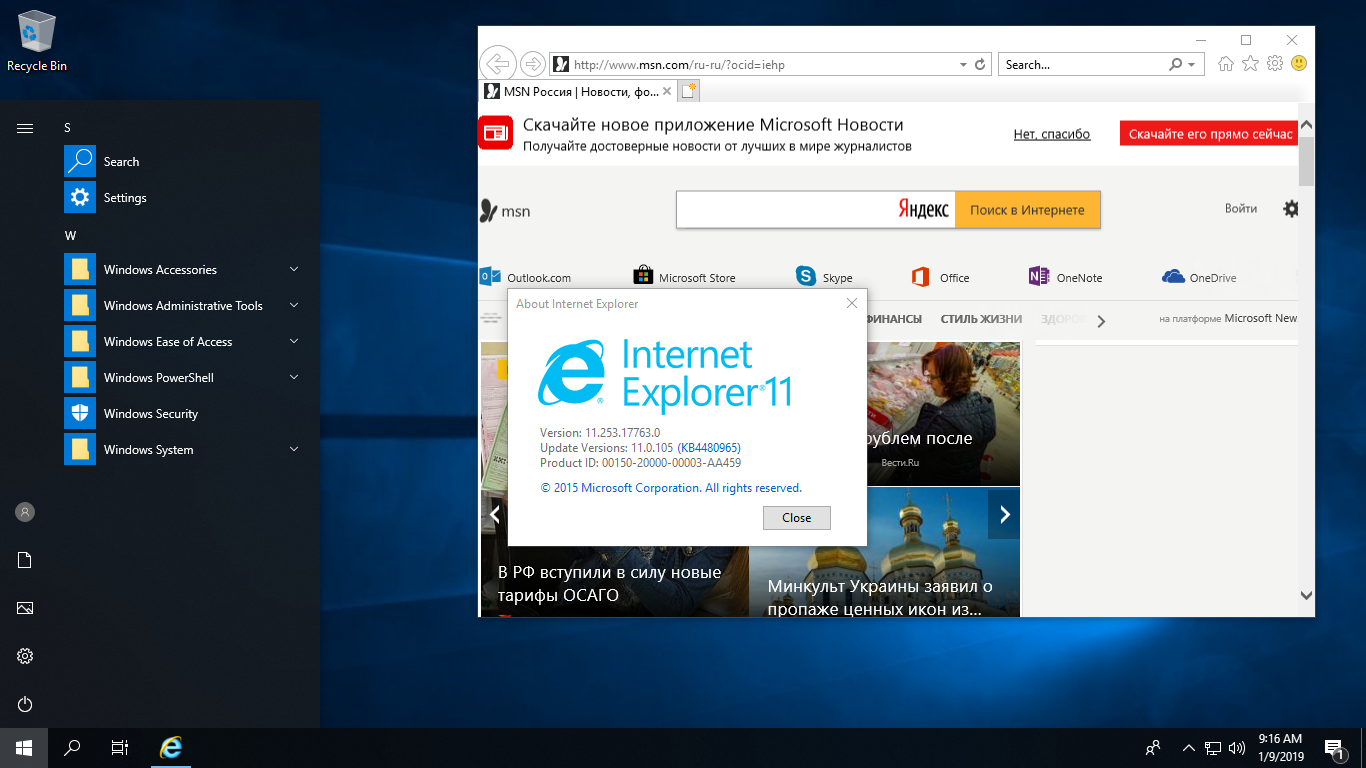Show hidden system tray icons

pyautogui.click(x=1189, y=747)
